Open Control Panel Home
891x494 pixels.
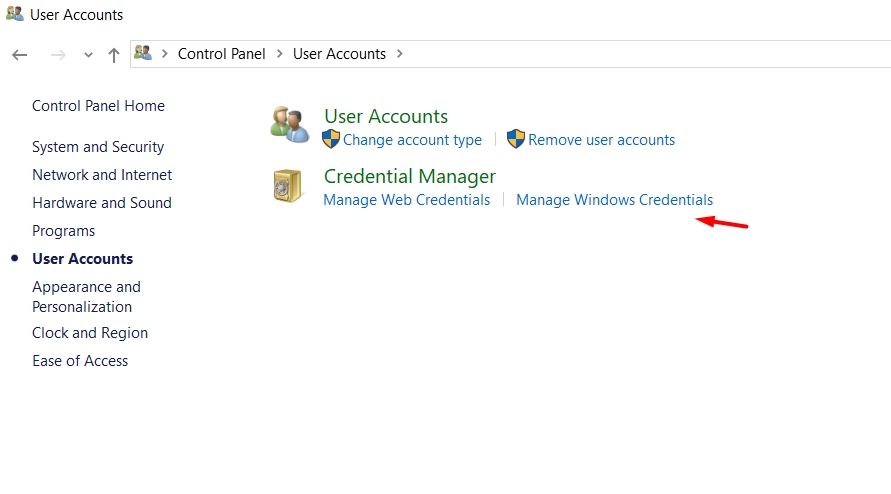click(98, 106)
